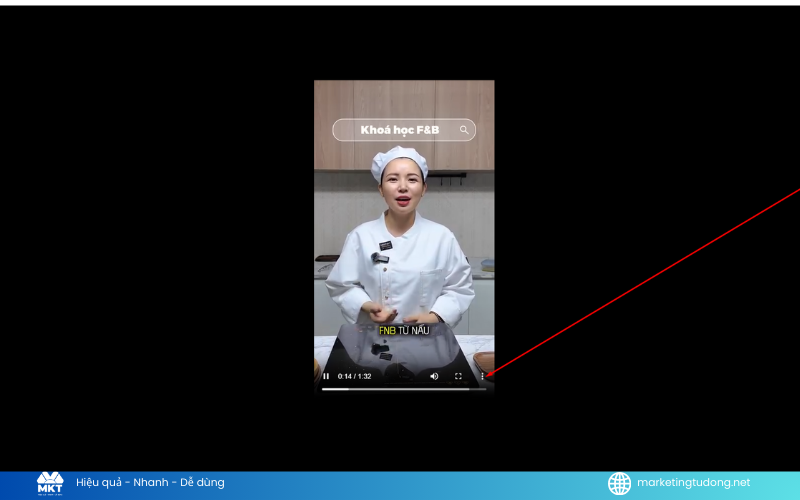
Task: Click the Khoá học F&B search bar overlay
Action: [404, 130]
